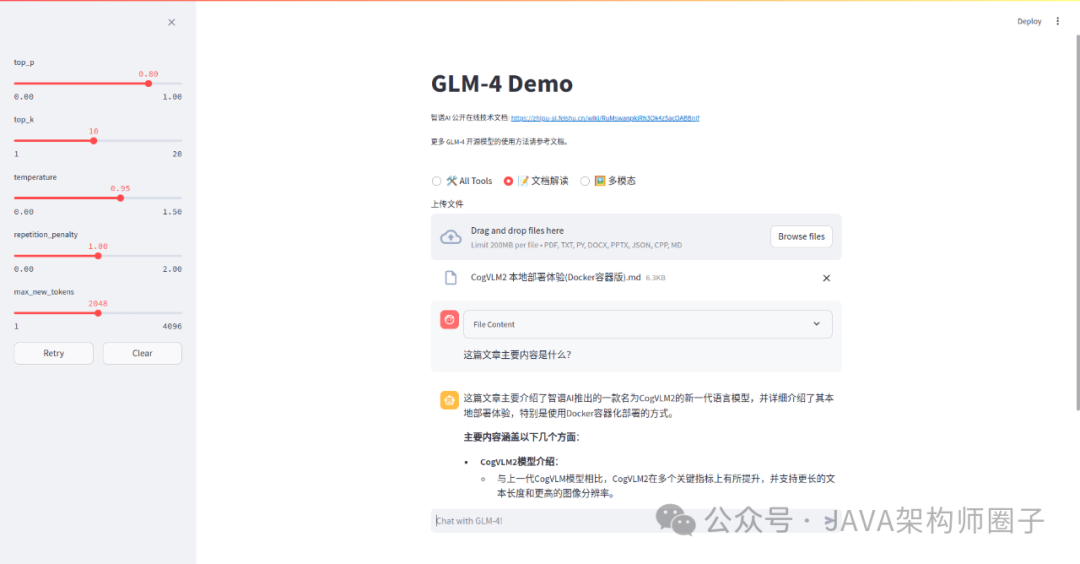Remove the uploaded CogVLM2 .md file
Viewport: 1080px width, 564px height.
[x=827, y=278]
